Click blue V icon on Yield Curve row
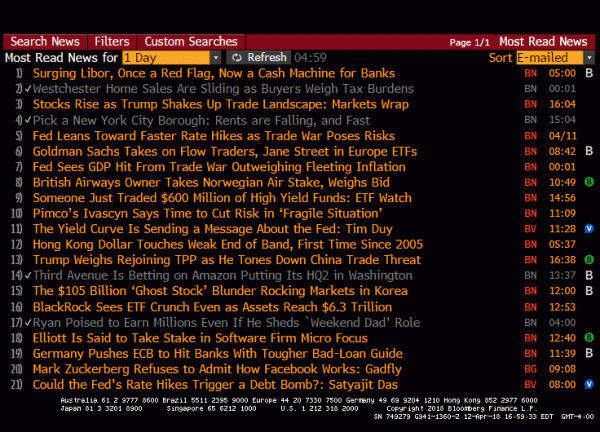The image size is (600, 432). 589,229
